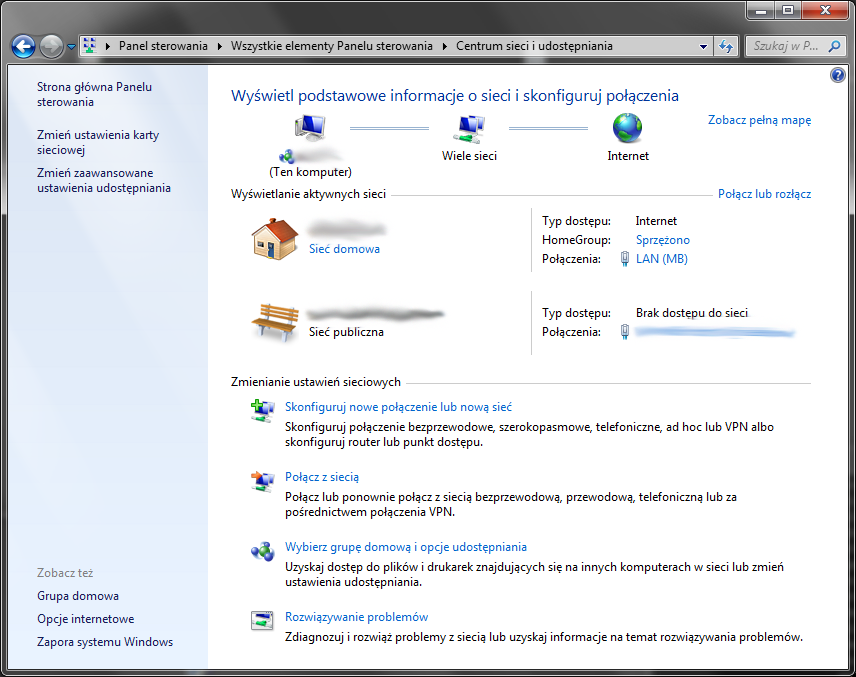This screenshot has width=856, height=677.
Task: Click the public network bench icon
Action: (x=274, y=320)
